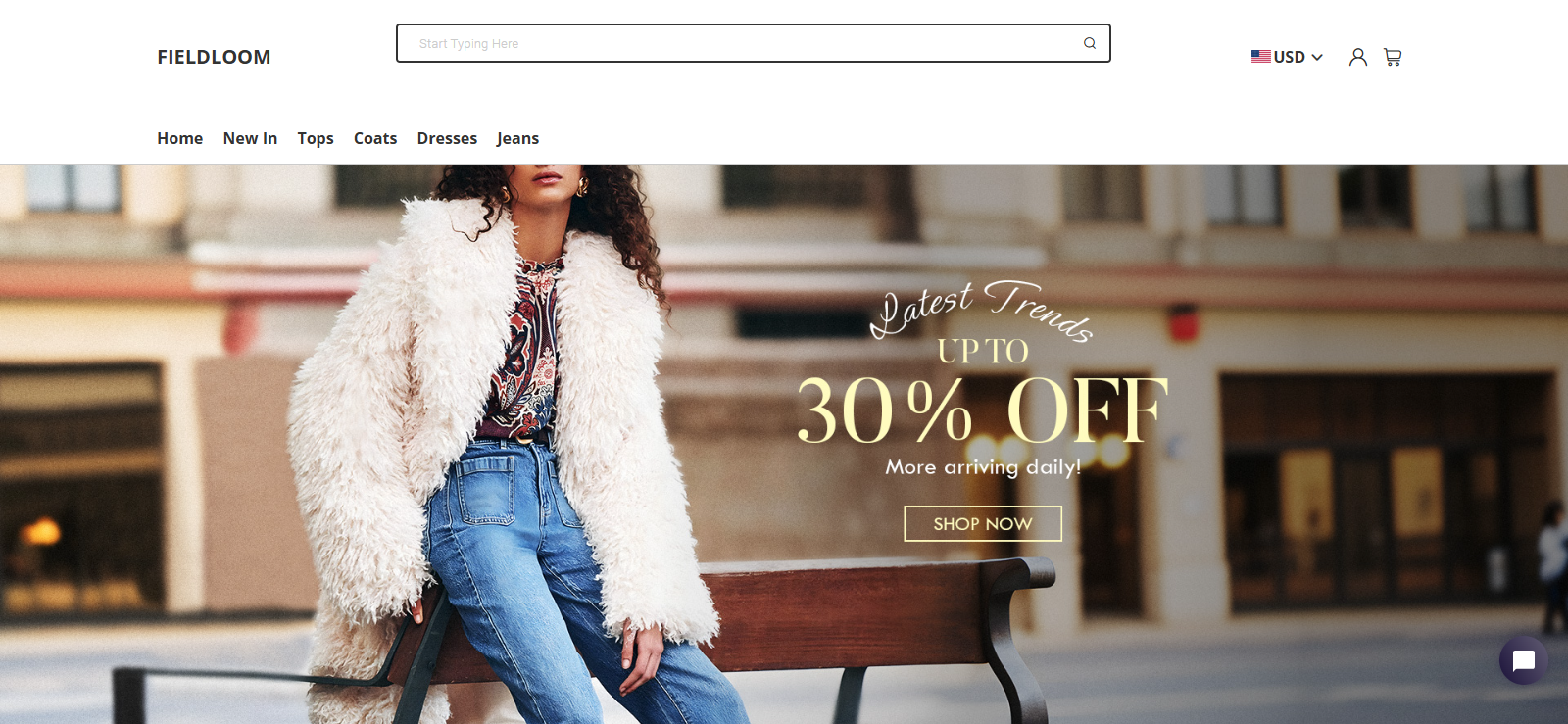Open the New In category
1568x724 pixels.
coord(250,138)
